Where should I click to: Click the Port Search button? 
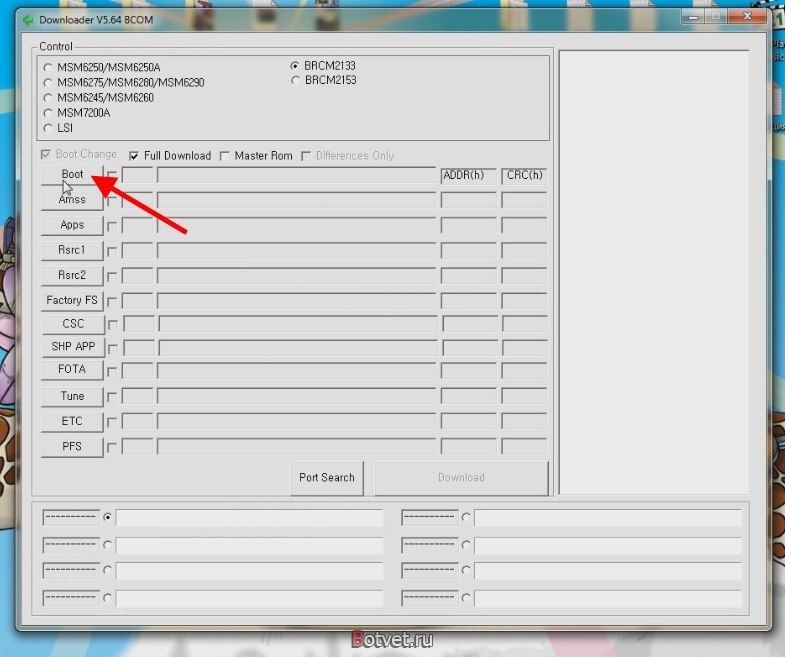click(x=327, y=478)
